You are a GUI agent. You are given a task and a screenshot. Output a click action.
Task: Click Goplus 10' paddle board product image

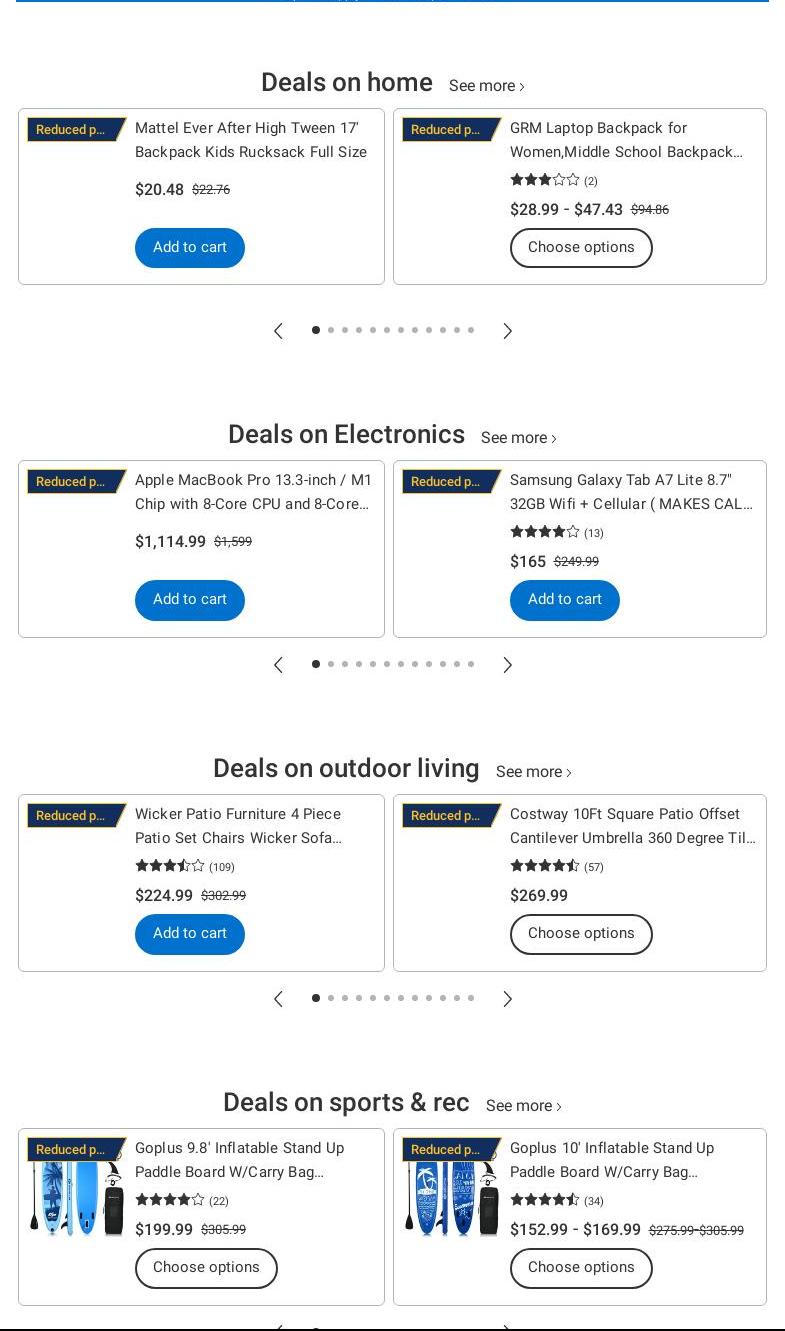451,1197
